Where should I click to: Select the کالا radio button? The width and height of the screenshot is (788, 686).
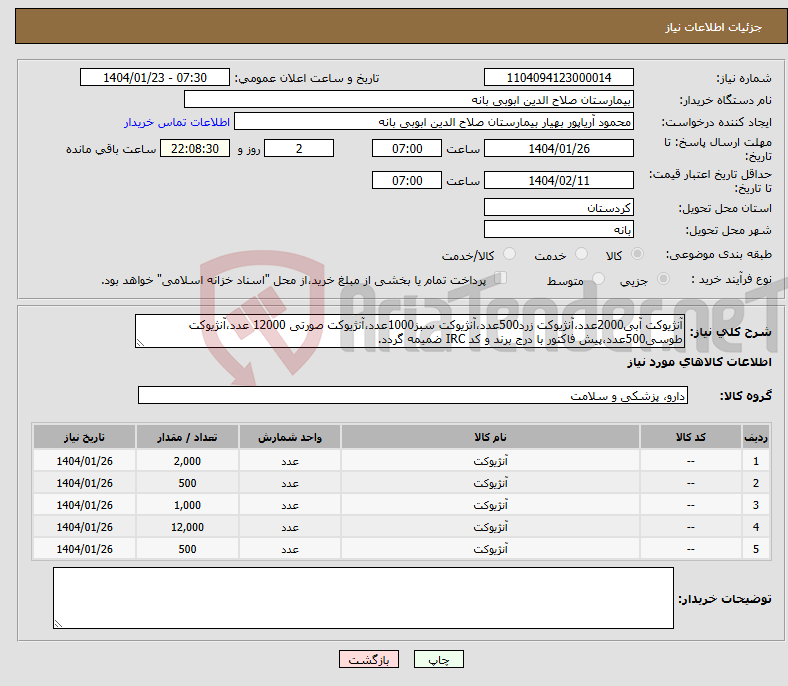click(638, 255)
